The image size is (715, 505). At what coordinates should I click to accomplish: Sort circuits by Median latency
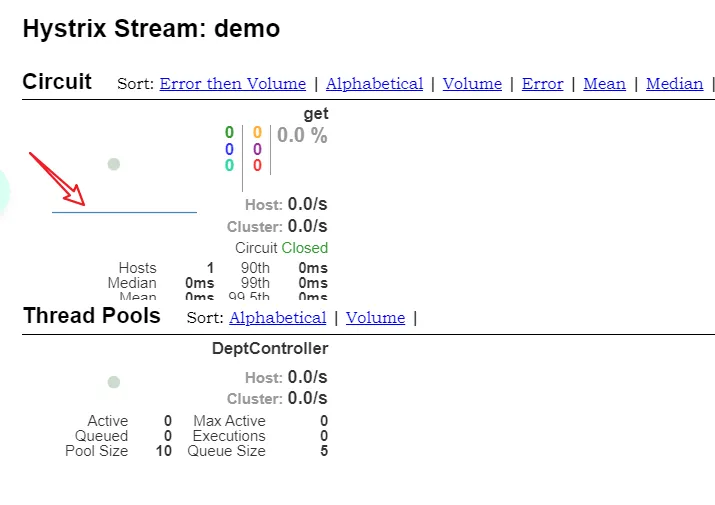click(x=674, y=84)
